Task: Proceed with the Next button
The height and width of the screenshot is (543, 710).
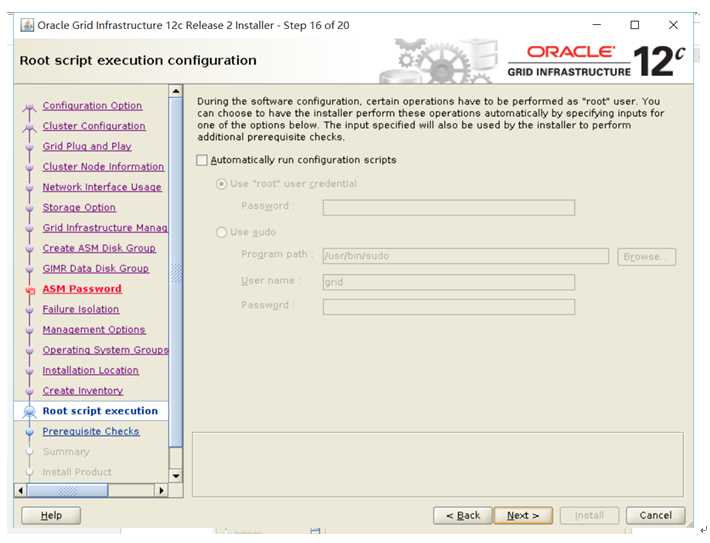Action: click(x=523, y=515)
